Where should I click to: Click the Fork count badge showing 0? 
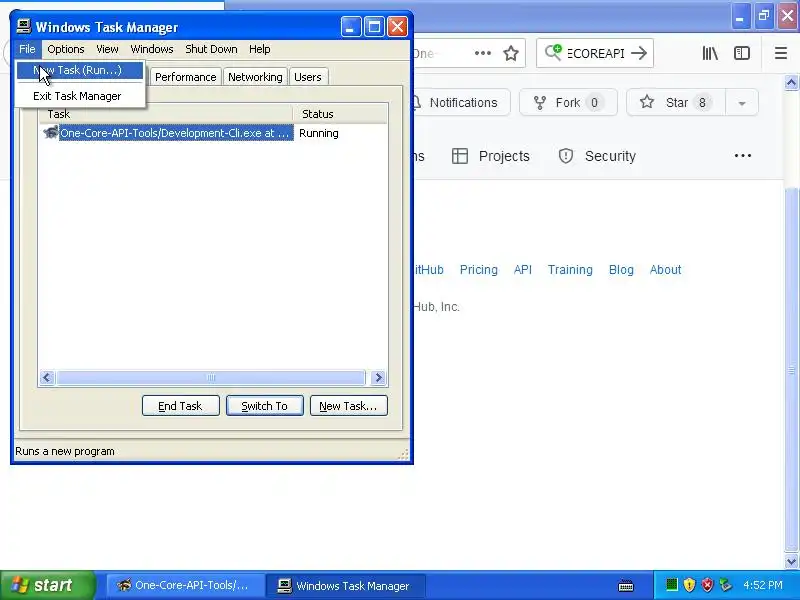coord(594,103)
